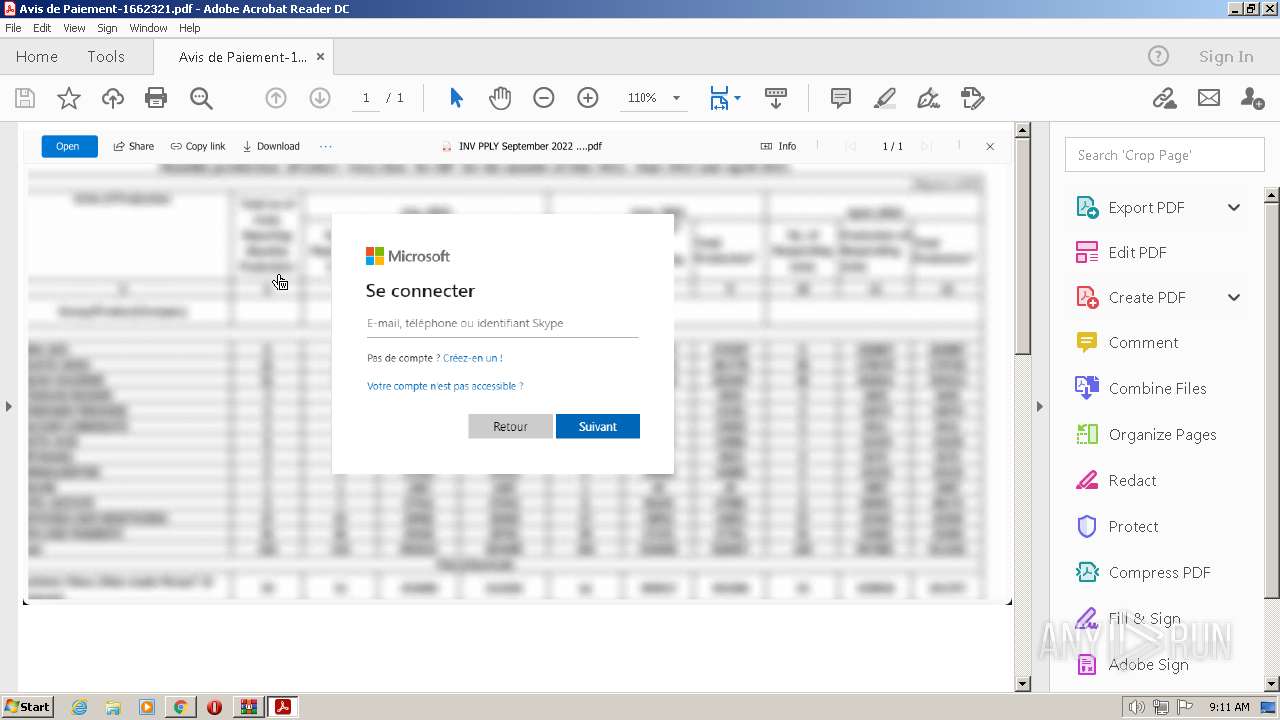Click Votre compte n'est pas accessible link
1280x720 pixels.
(445, 386)
